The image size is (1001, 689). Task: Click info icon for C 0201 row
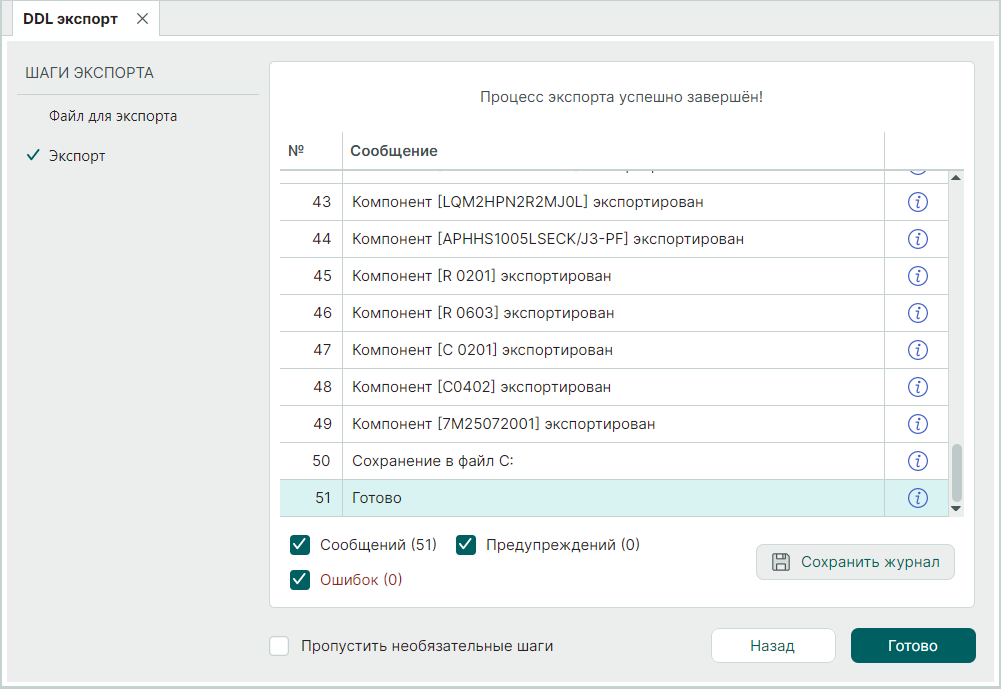(x=917, y=350)
